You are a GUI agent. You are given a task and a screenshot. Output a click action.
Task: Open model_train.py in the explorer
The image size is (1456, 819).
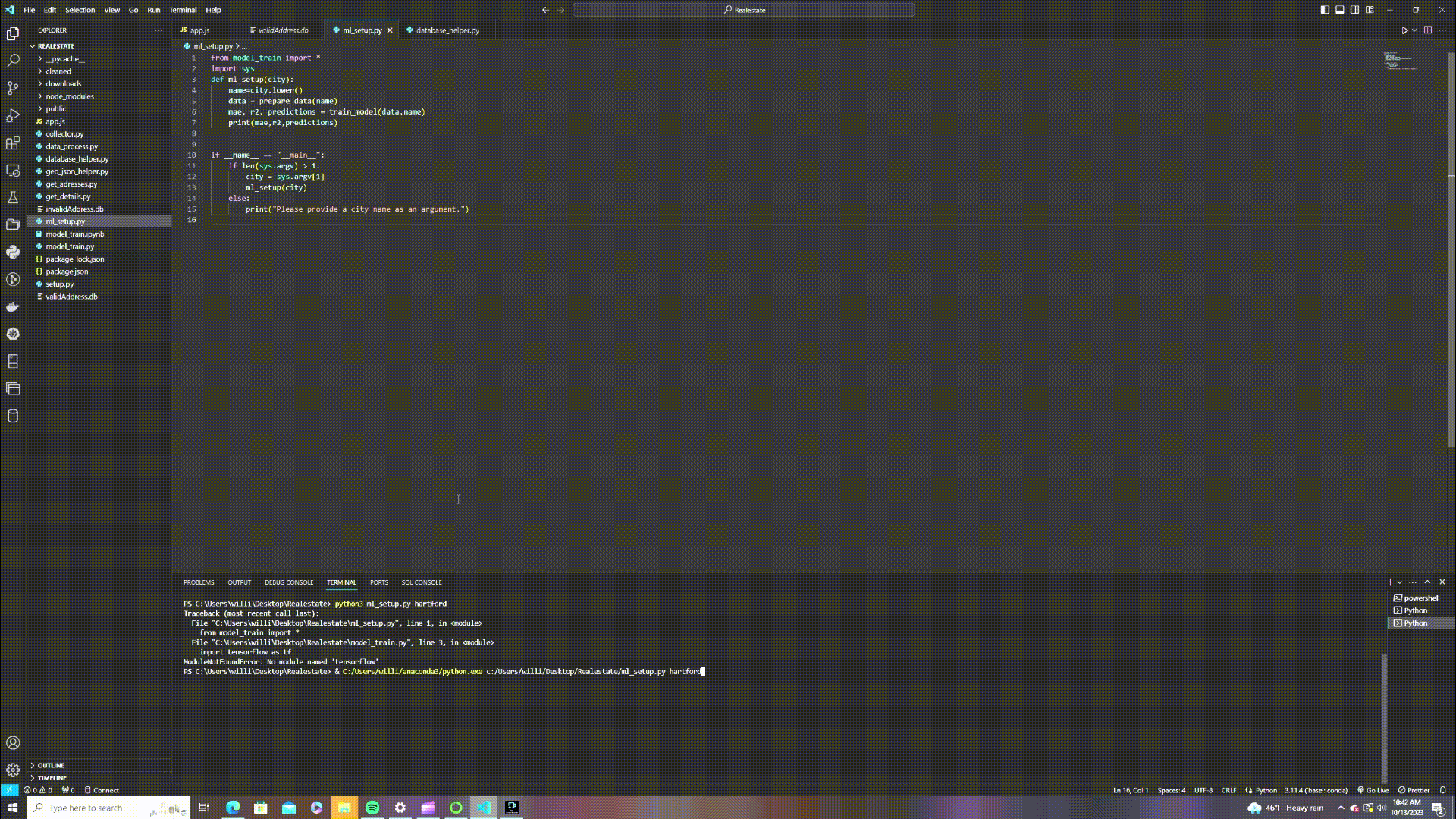click(x=70, y=246)
